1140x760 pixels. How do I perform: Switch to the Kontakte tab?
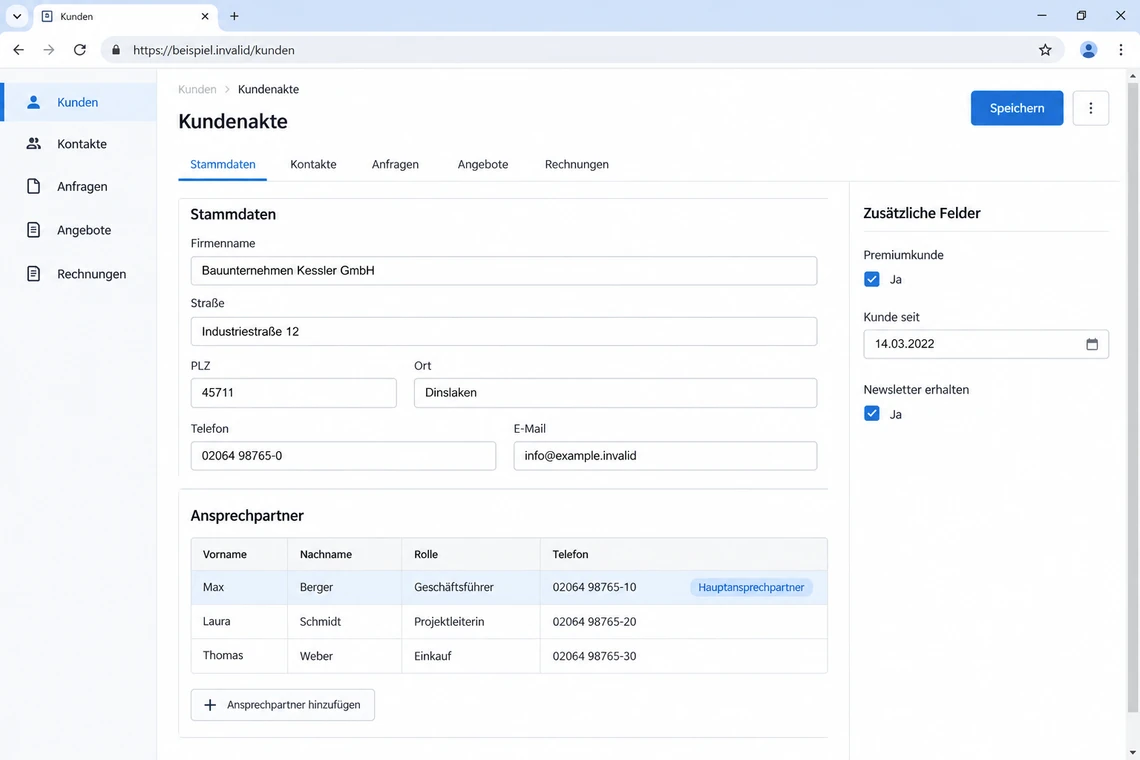313,164
